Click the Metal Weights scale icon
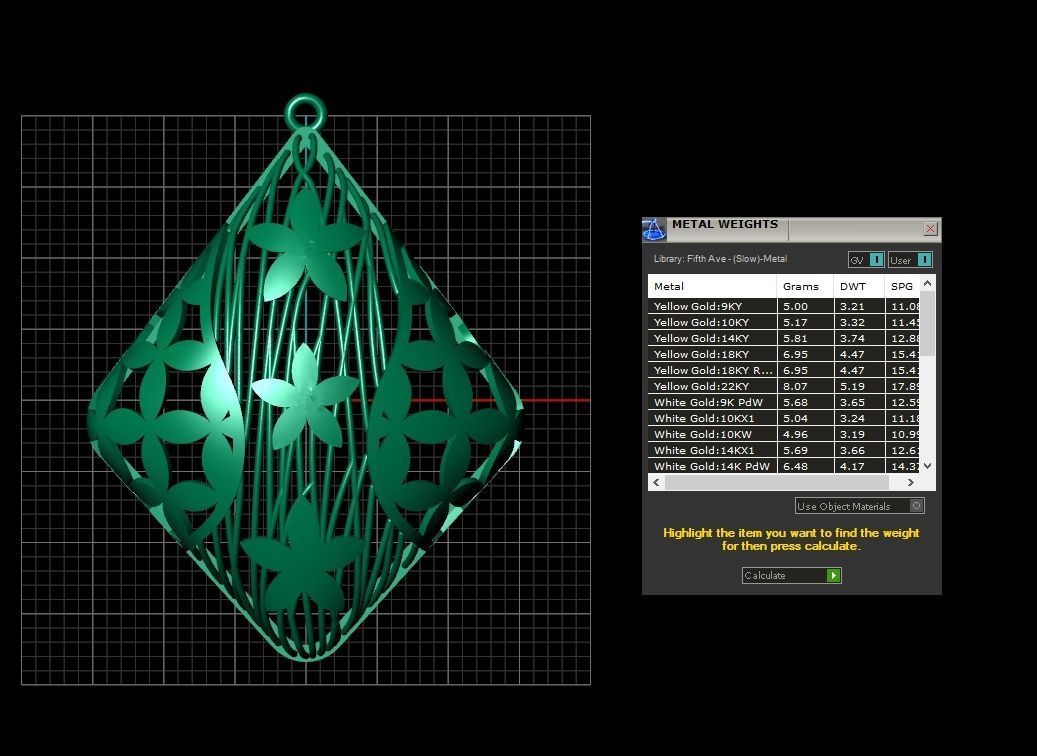Image resolution: width=1037 pixels, height=756 pixels. tap(653, 230)
